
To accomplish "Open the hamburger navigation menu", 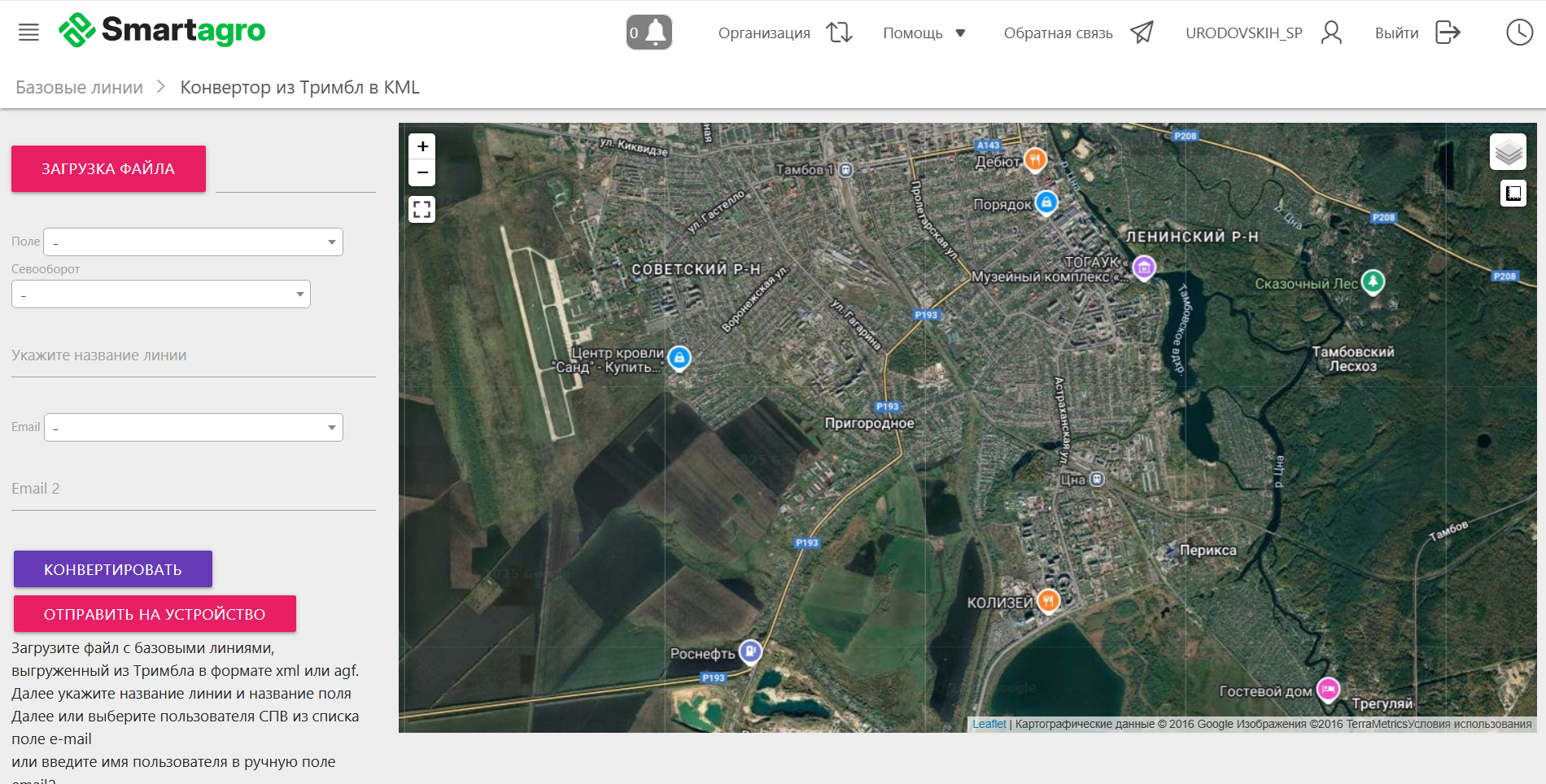I will [x=28, y=33].
